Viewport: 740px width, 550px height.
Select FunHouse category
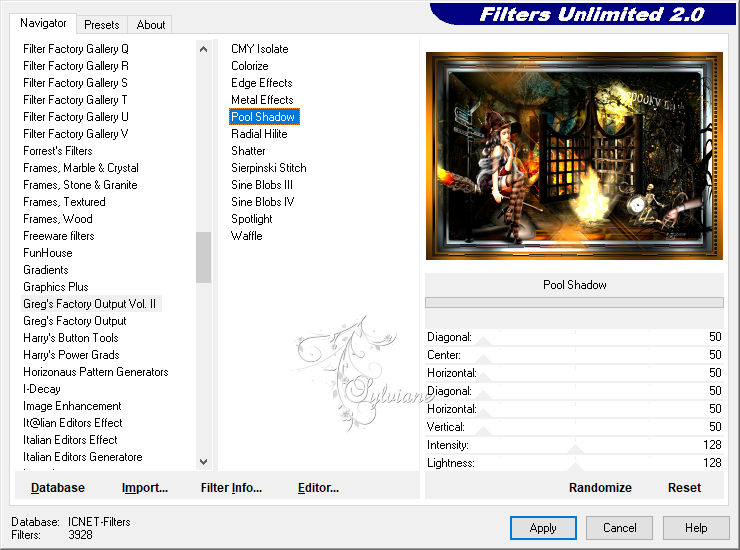[x=48, y=253]
